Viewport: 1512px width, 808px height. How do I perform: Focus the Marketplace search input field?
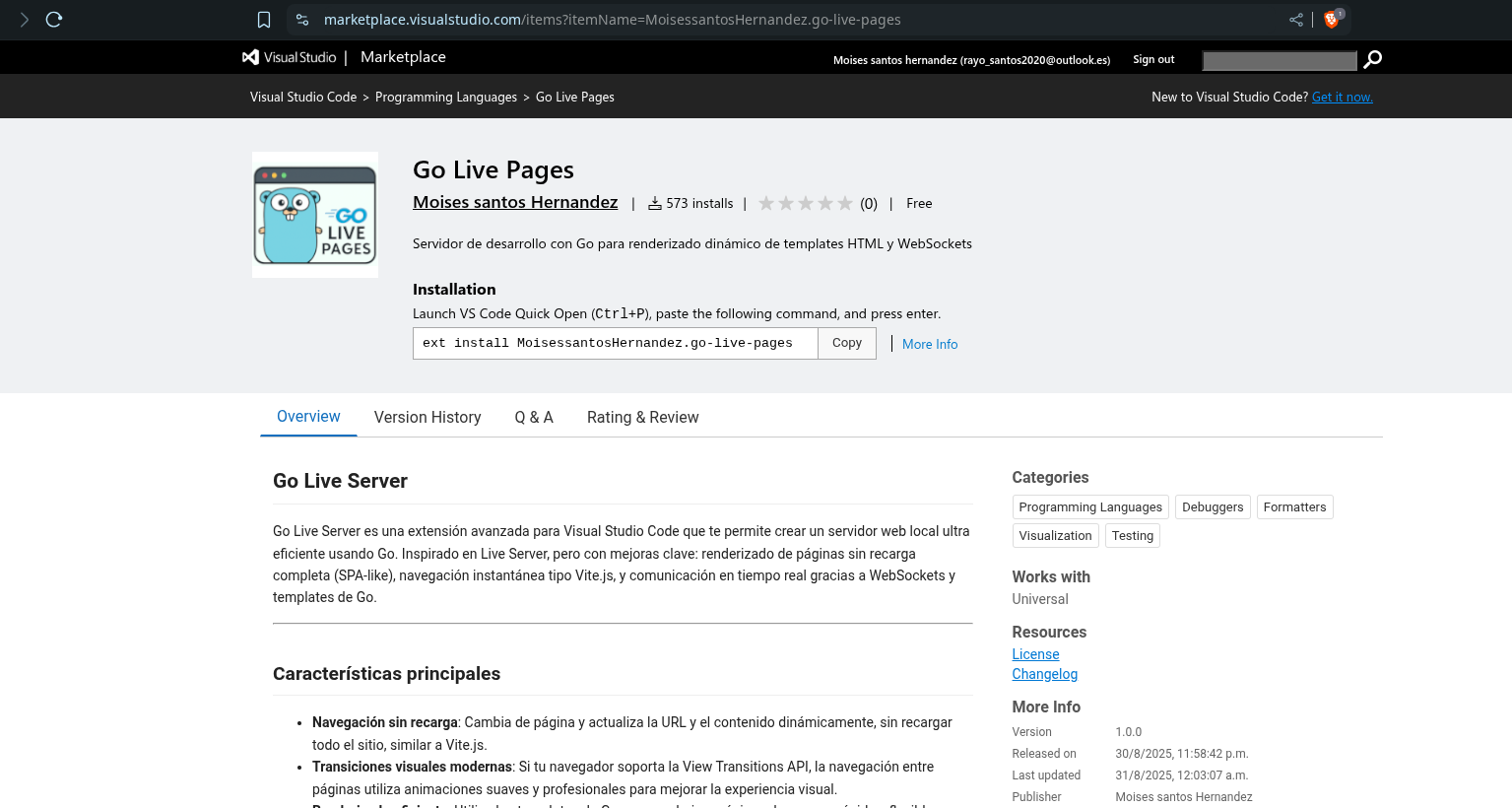pos(1280,60)
